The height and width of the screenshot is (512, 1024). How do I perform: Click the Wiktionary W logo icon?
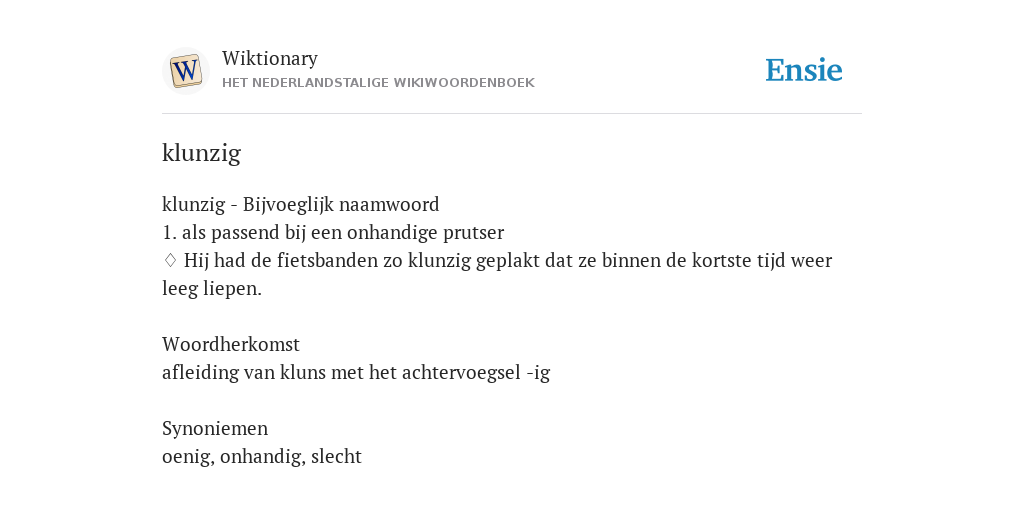coord(186,71)
